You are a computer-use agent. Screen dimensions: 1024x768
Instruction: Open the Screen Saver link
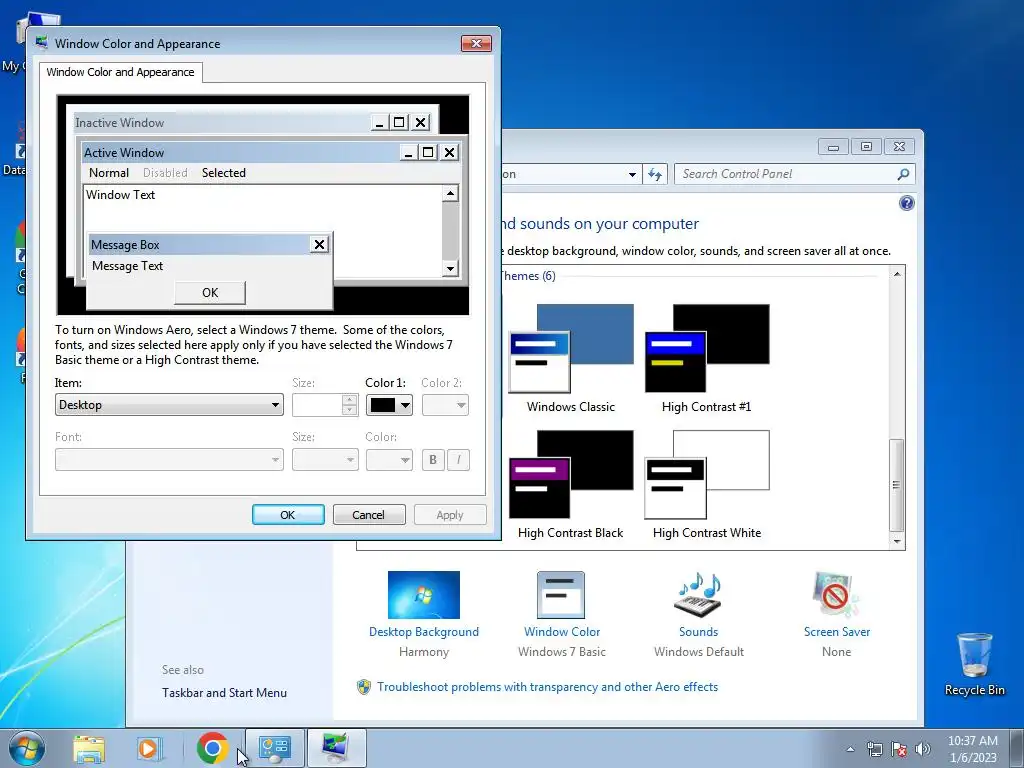837,632
